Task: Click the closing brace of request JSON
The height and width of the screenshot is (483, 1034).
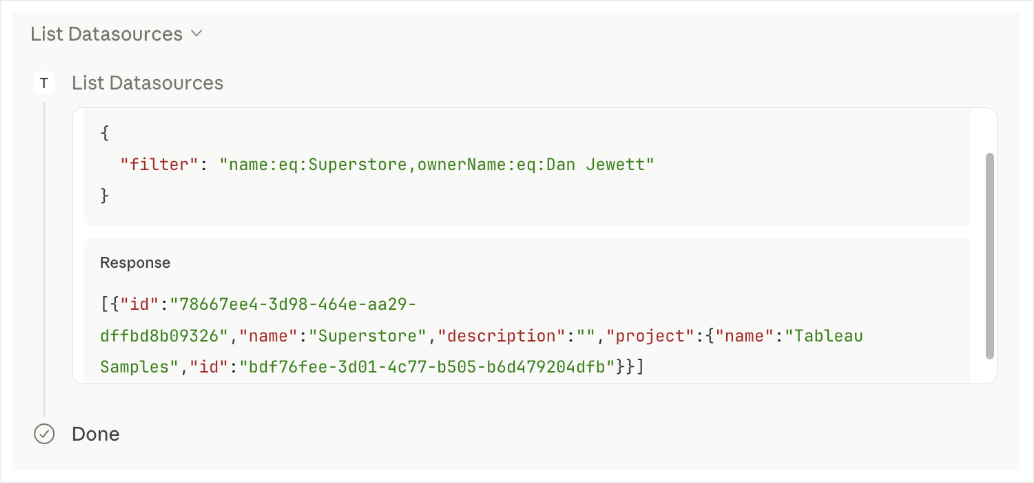Action: point(105,194)
